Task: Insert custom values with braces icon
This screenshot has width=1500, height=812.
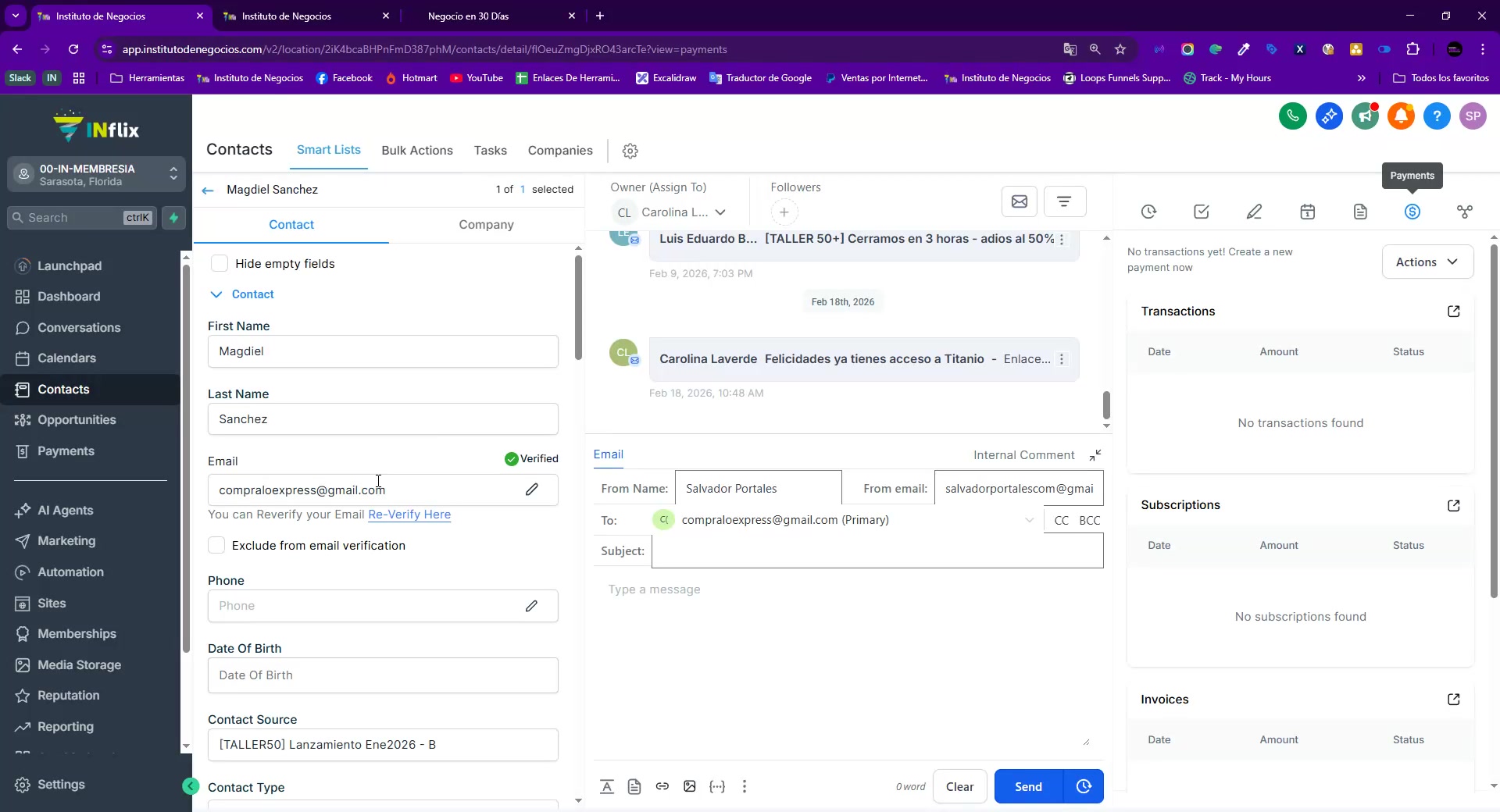Action: (x=717, y=787)
